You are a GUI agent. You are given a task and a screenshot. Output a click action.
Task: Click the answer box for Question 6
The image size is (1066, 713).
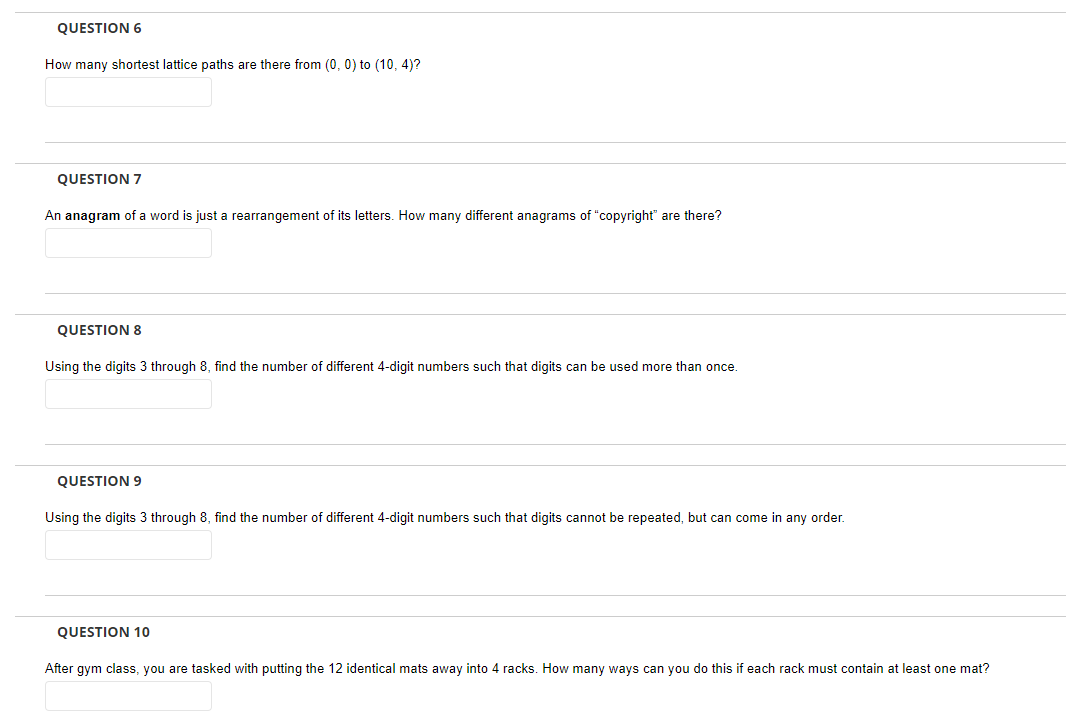pyautogui.click(x=128, y=92)
